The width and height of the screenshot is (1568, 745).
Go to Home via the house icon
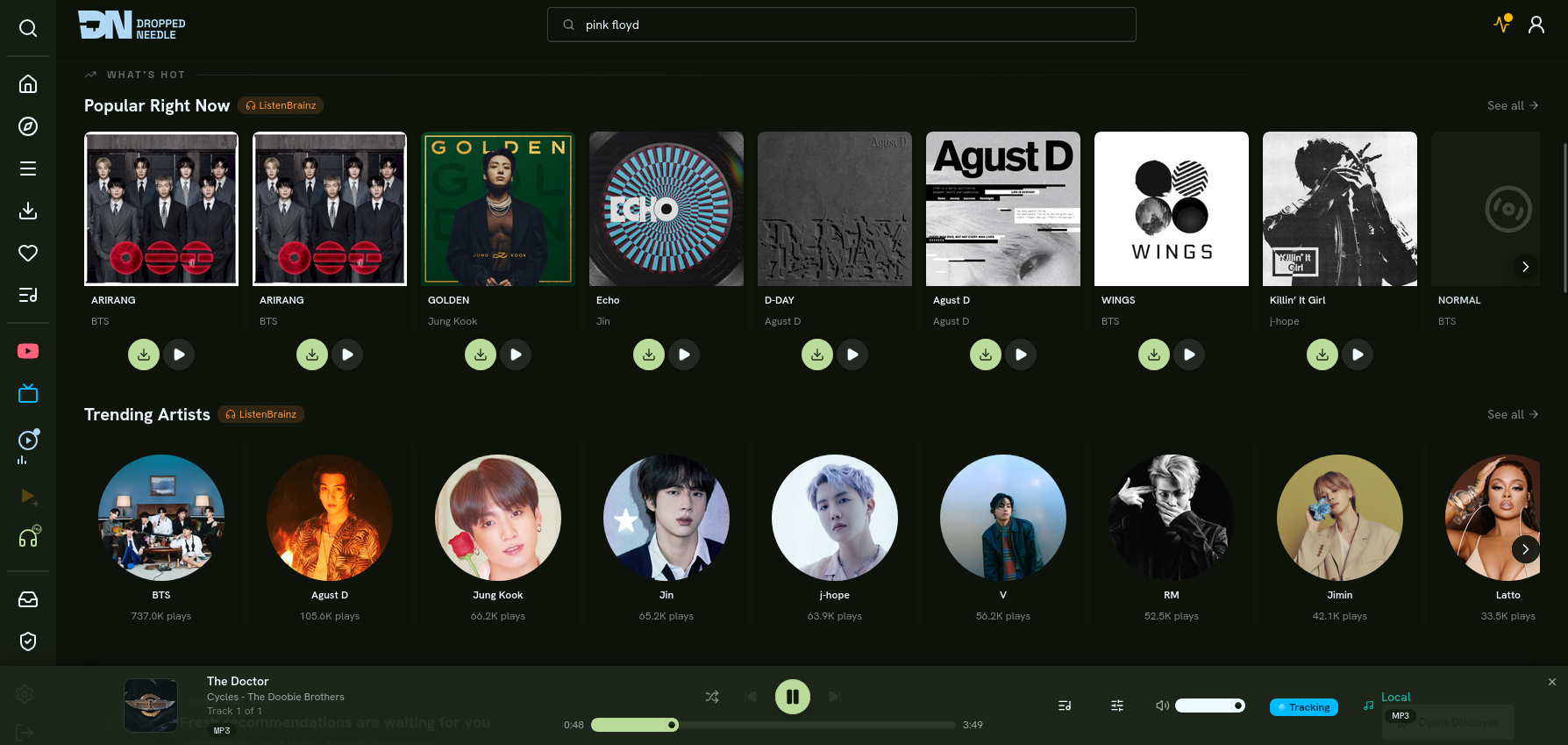pyautogui.click(x=28, y=84)
